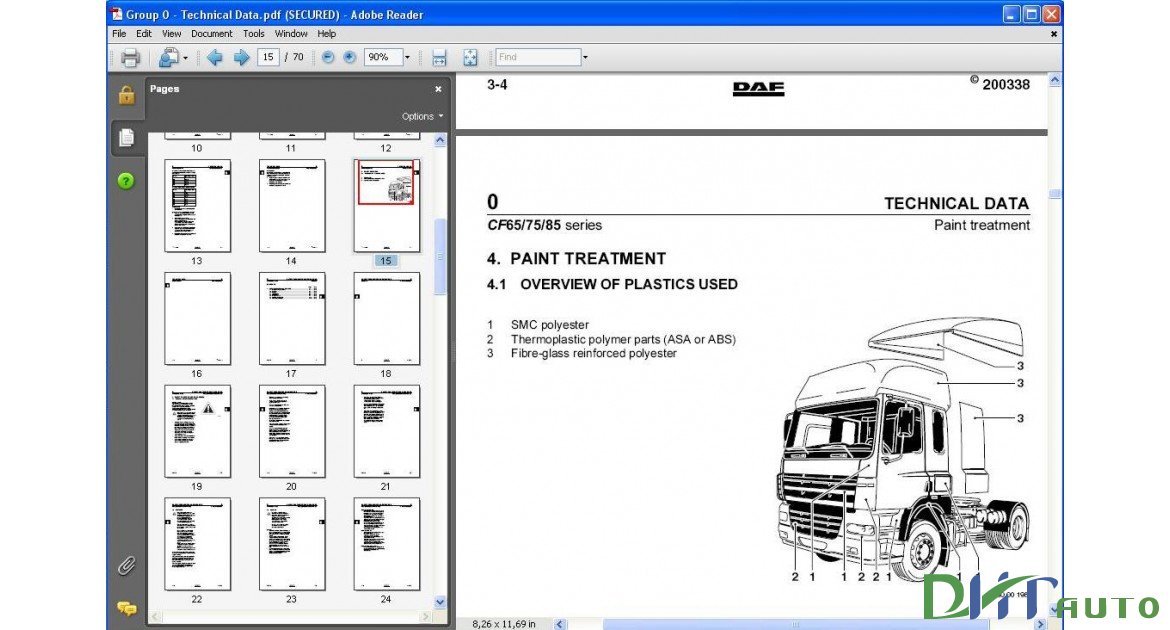This screenshot has height=630, width=1170.
Task: Go to the next page
Action: [241, 57]
